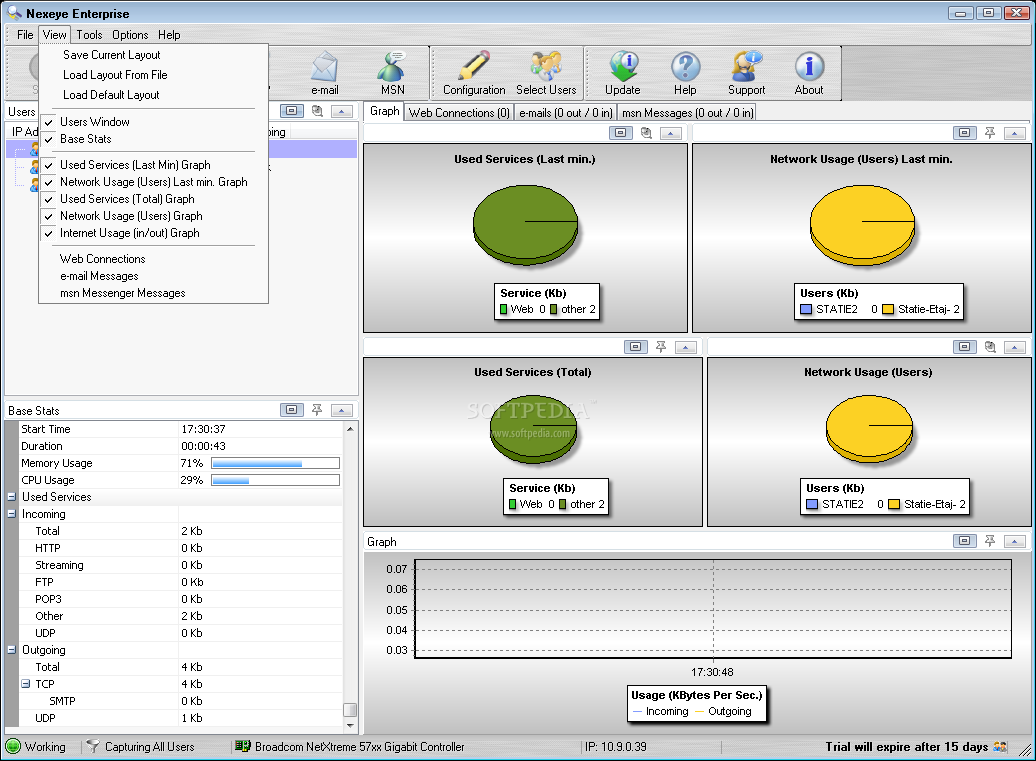Maximize the Users panel
The width and height of the screenshot is (1036, 761).
(291, 111)
